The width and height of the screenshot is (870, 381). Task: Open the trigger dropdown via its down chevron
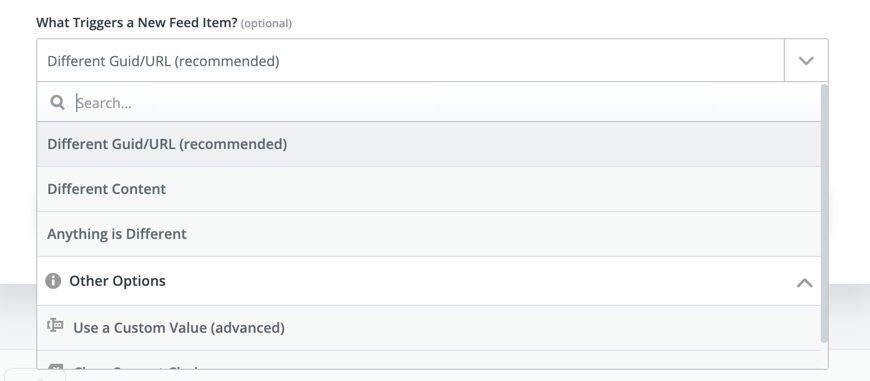(x=806, y=60)
